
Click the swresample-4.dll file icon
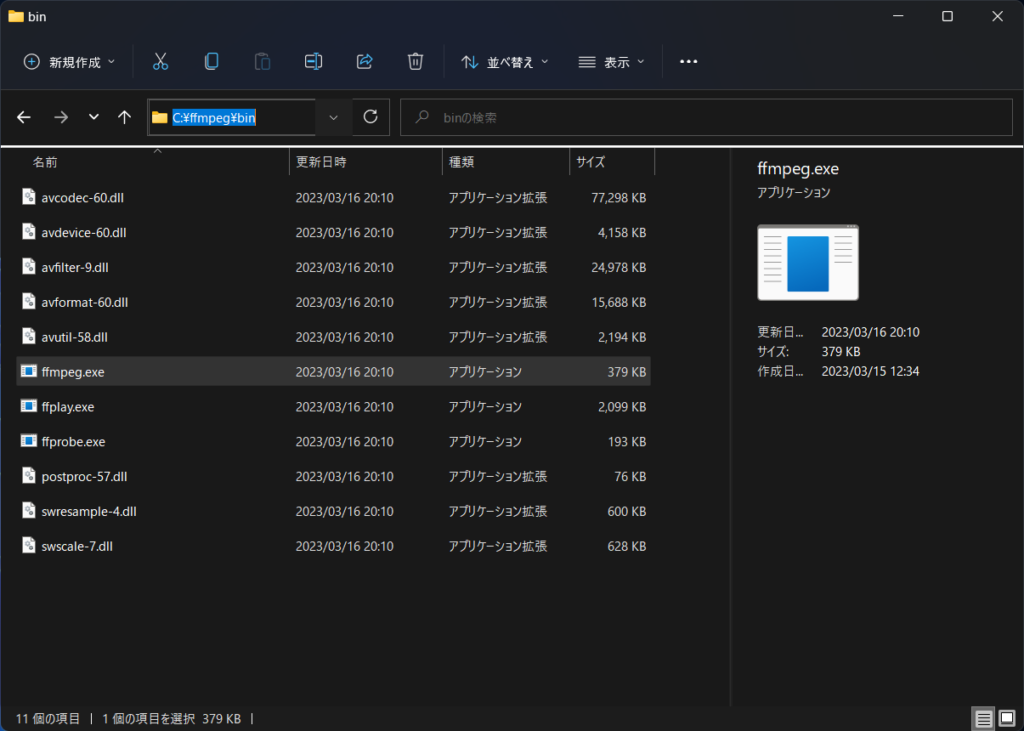tap(28, 510)
